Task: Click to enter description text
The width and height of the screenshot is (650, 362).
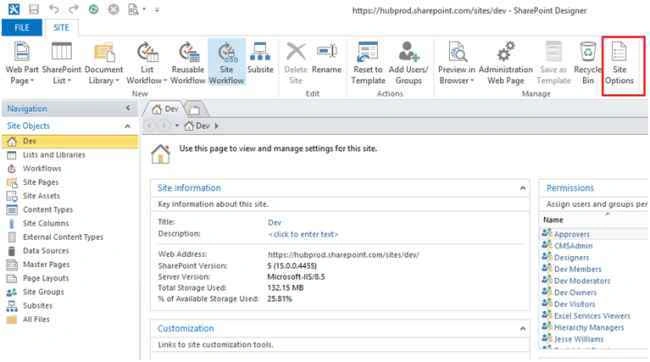Action: click(303, 234)
